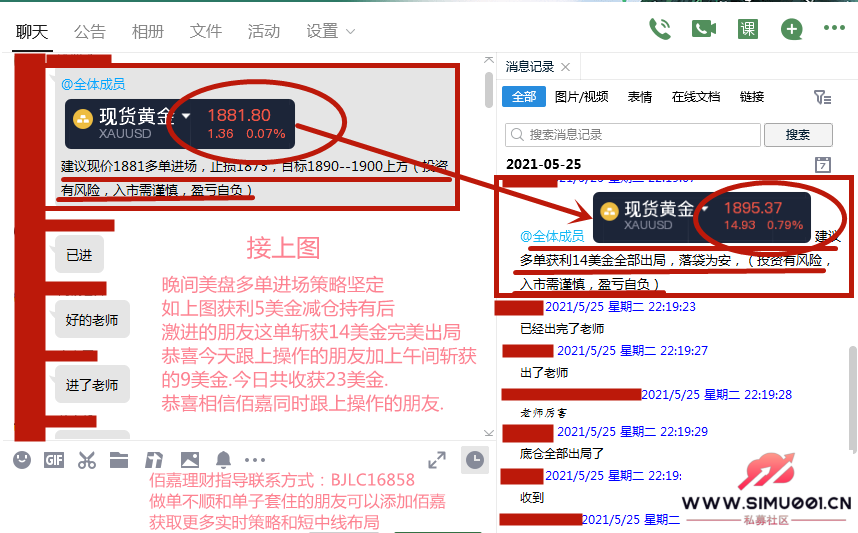
Task: Open the message filter dropdown icon
Action: [x=822, y=97]
